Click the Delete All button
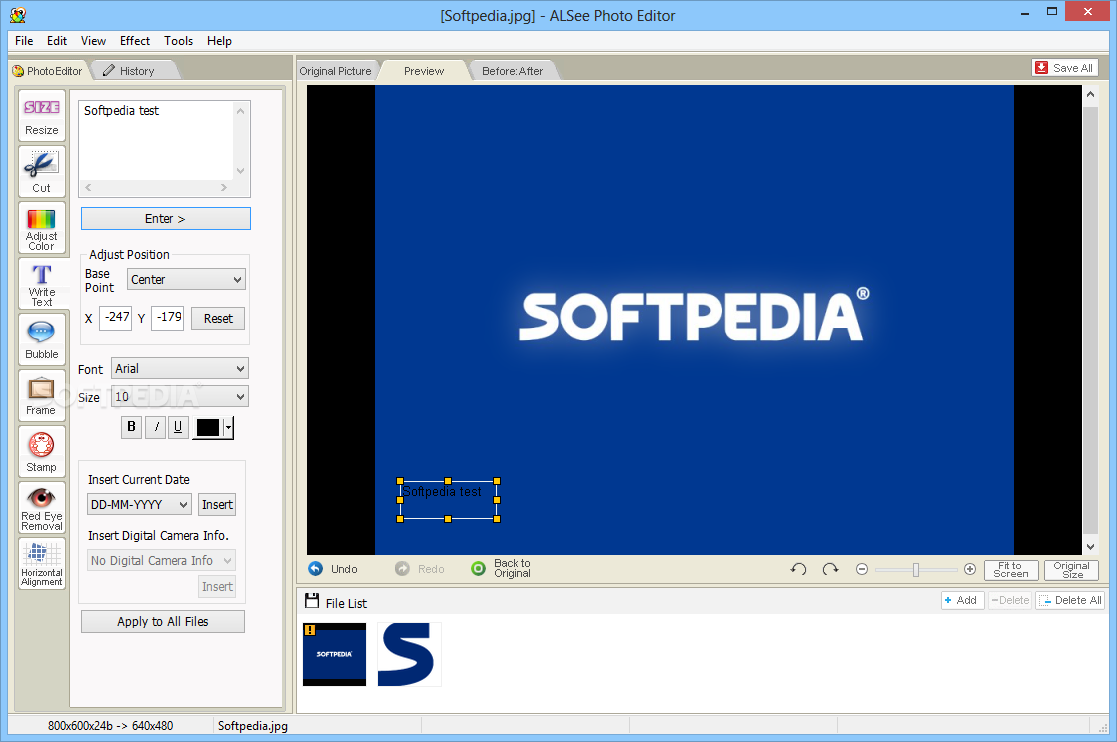This screenshot has height=742, width=1117. (1071, 600)
